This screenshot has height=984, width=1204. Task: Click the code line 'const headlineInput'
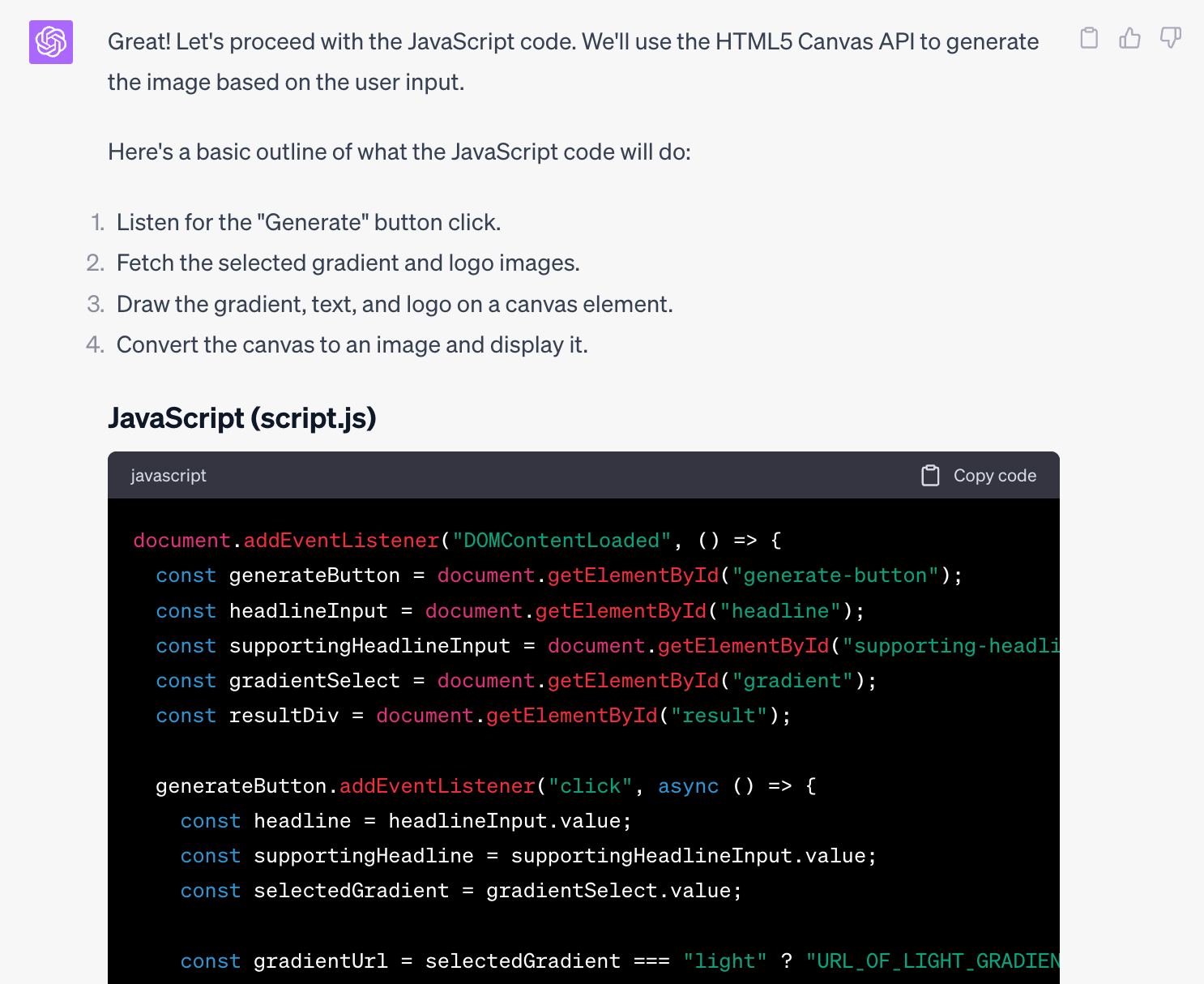[510, 610]
